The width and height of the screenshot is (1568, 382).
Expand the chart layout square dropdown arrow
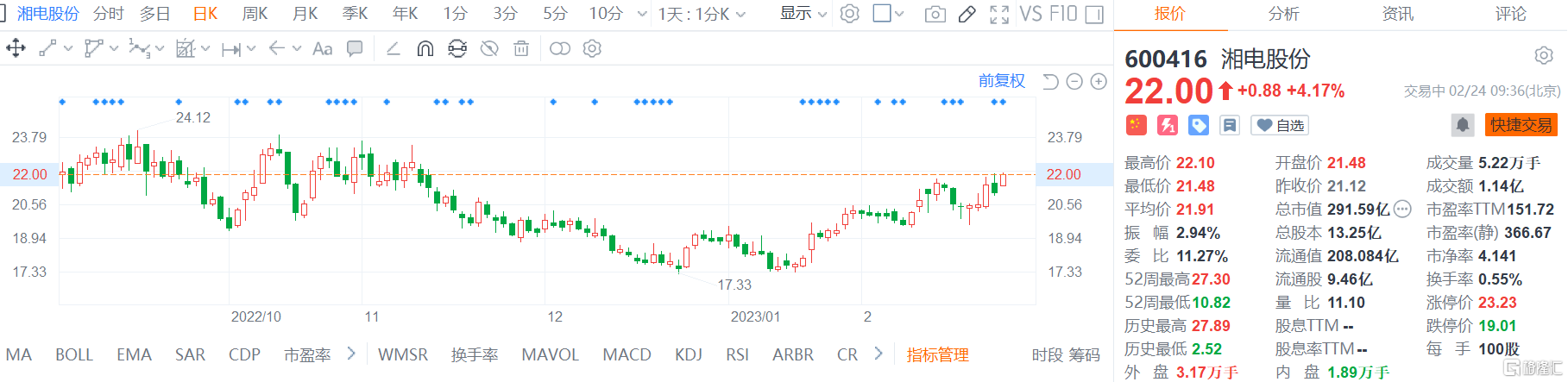(900, 14)
